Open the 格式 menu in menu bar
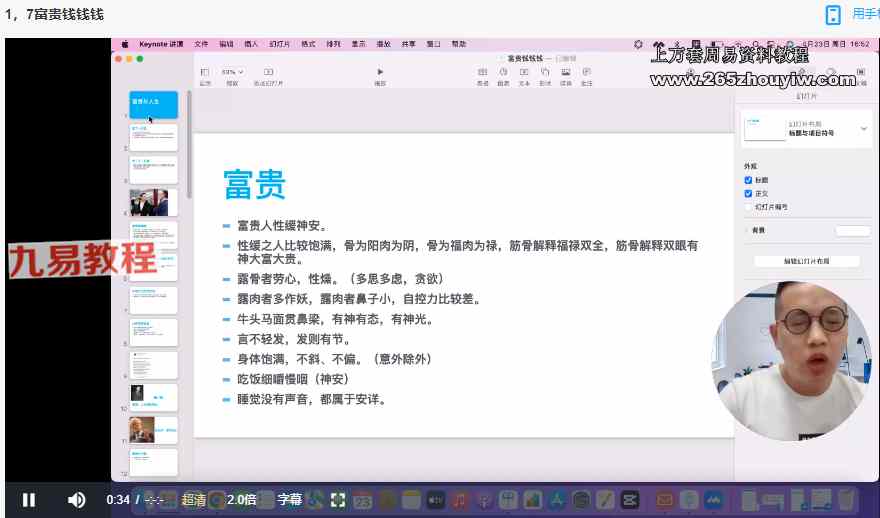The image size is (880, 518). (x=308, y=44)
